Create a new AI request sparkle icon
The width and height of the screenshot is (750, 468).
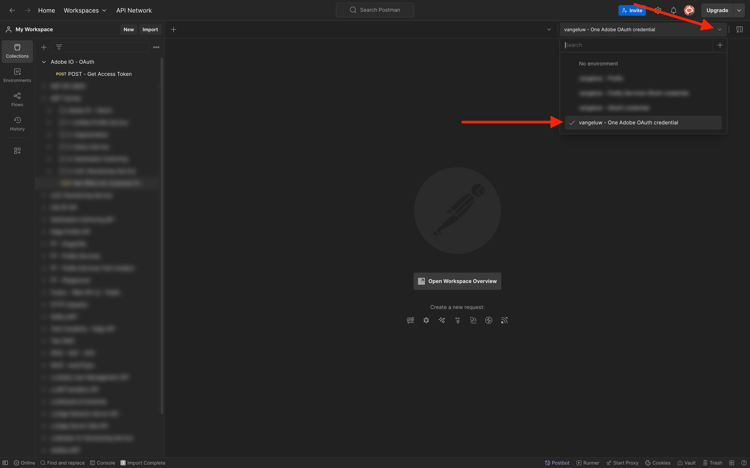click(x=442, y=320)
